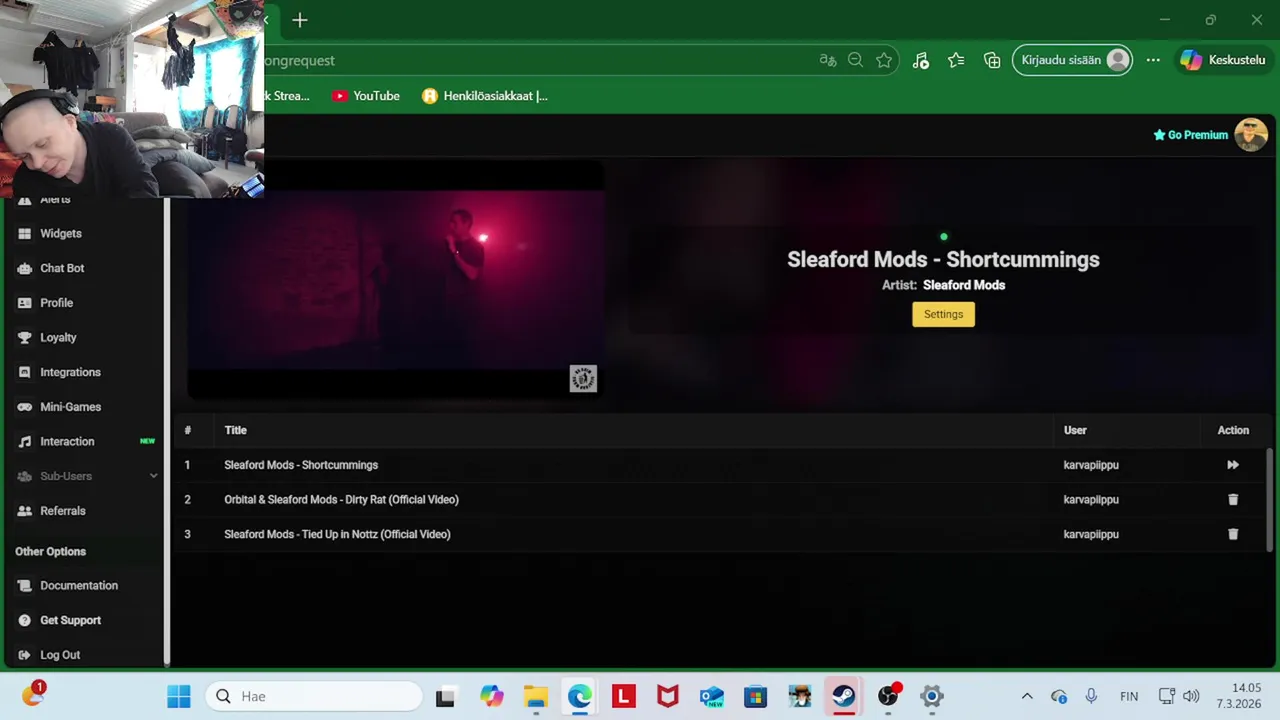Open Widgets in the sidebar
Viewport: 1280px width, 720px height.
point(61,233)
